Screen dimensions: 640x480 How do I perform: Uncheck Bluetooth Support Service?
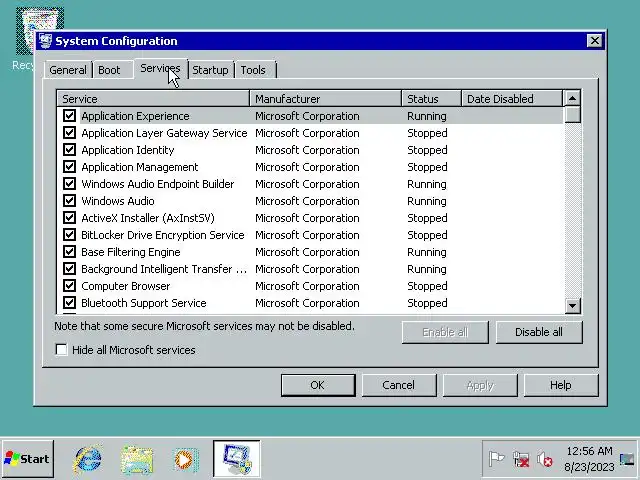(69, 303)
